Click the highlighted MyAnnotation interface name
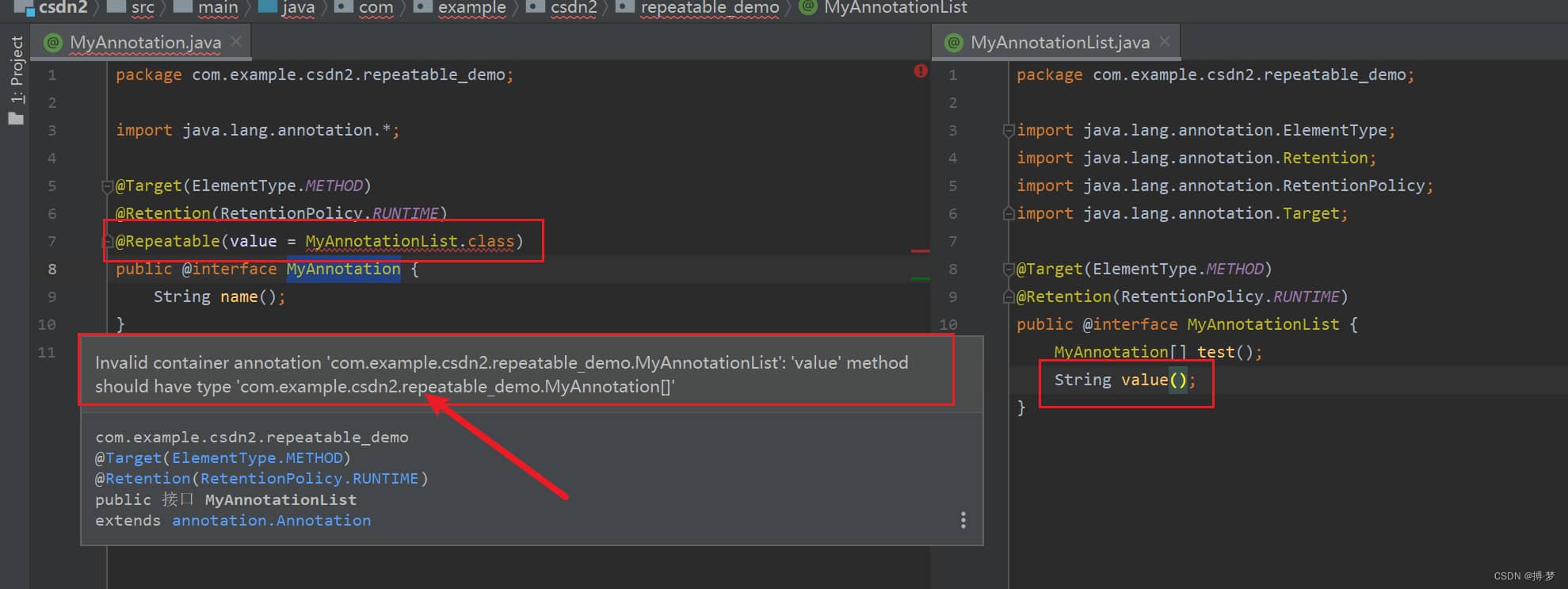Screen dimensions: 1568x589 [x=343, y=269]
